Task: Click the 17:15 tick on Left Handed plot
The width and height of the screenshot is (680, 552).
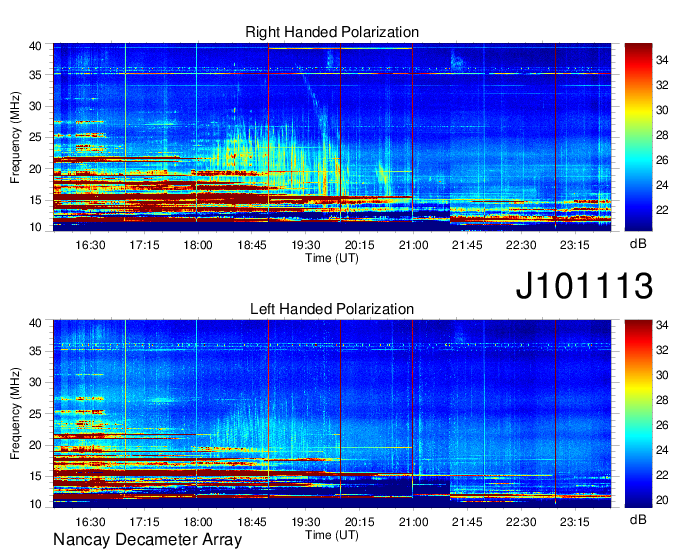Action: click(144, 522)
